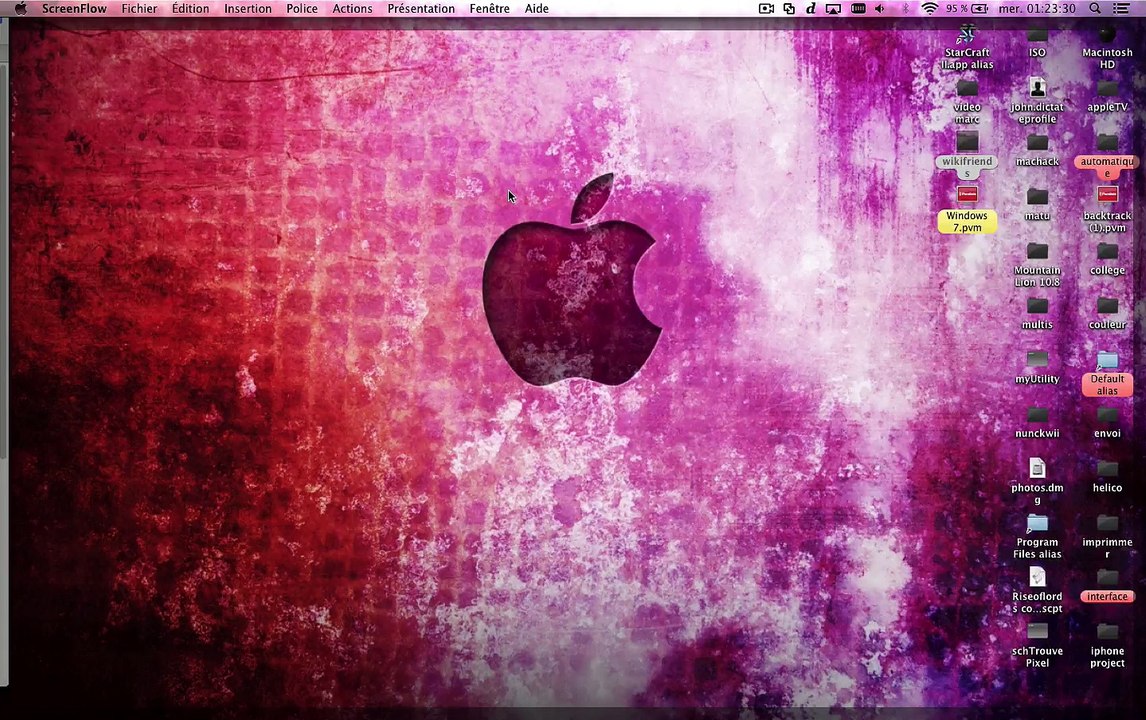Click the overlapping squares menu bar icon
The image size is (1146, 720).
tap(789, 9)
